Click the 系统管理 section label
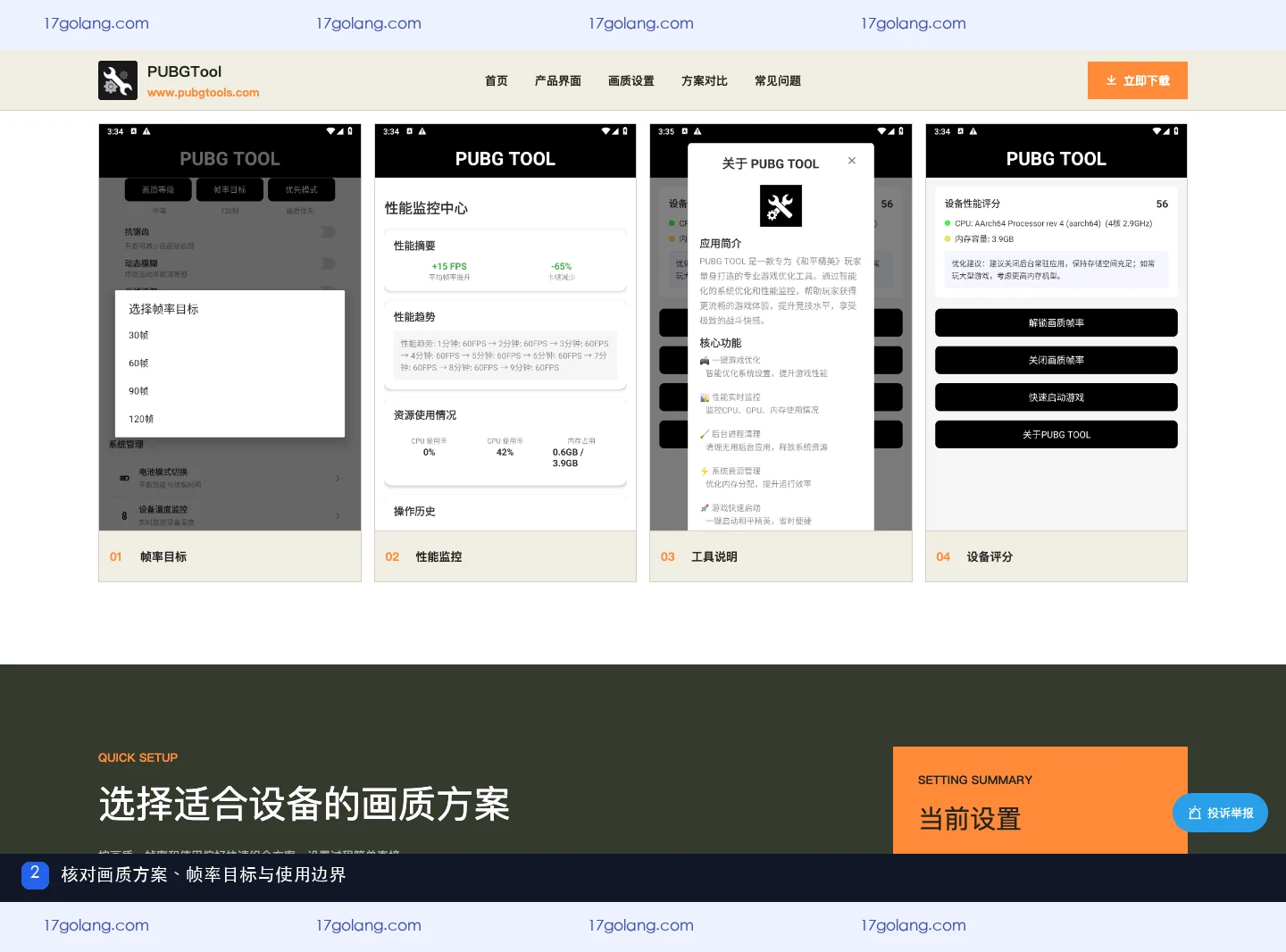1286x952 pixels. (126, 444)
